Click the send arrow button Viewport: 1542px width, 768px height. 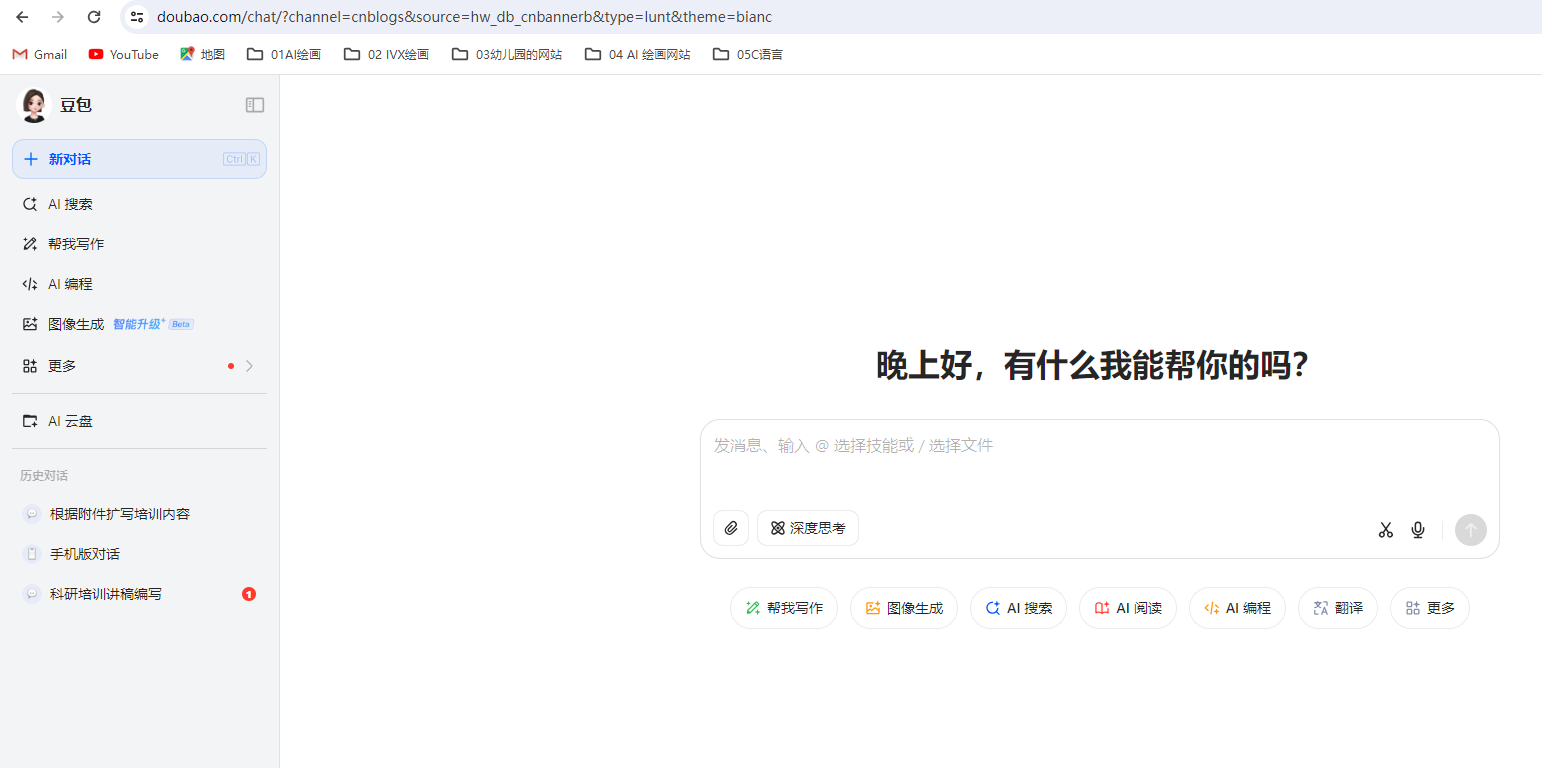click(1471, 530)
